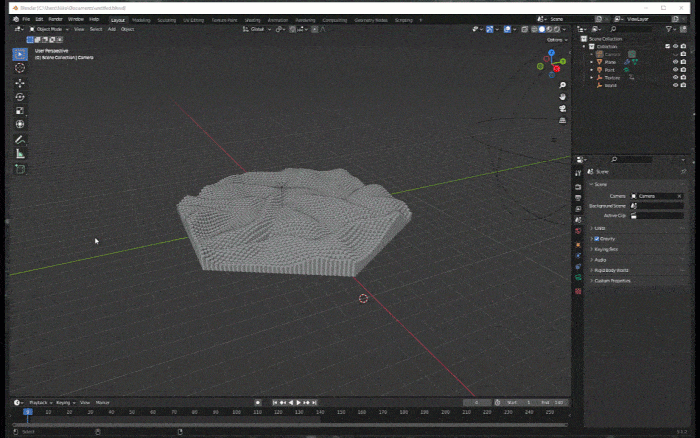Image resolution: width=700 pixels, height=438 pixels.
Task: Hide Plane object with eye icon
Action: [675, 62]
